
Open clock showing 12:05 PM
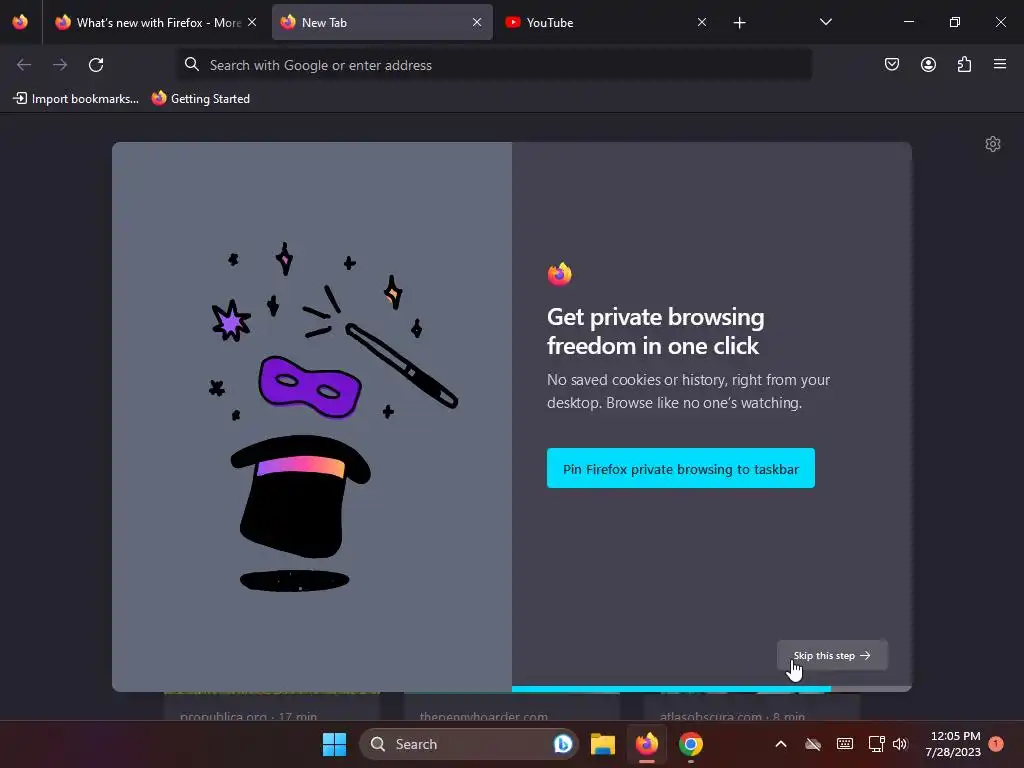click(953, 744)
